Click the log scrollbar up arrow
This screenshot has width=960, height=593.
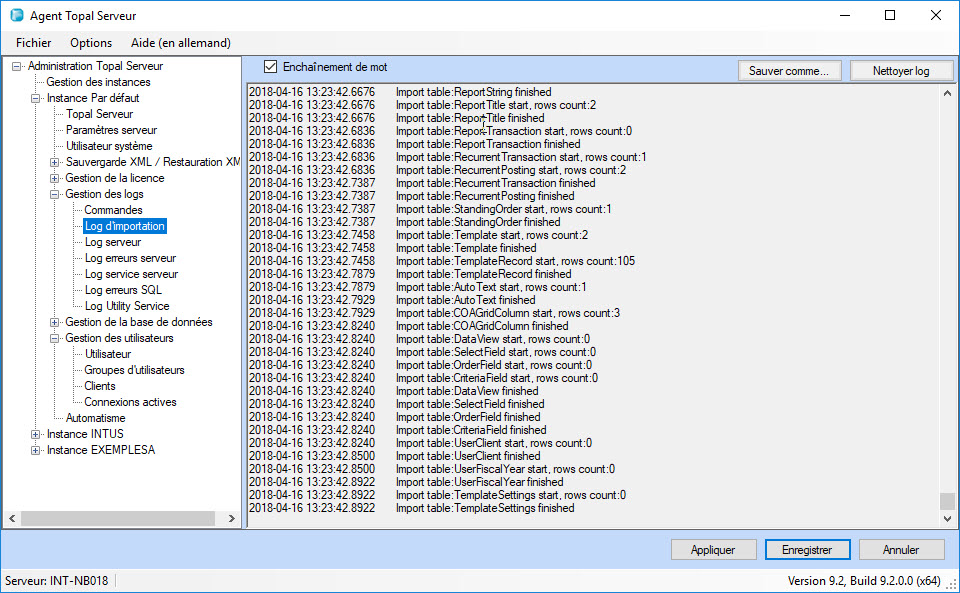click(948, 92)
